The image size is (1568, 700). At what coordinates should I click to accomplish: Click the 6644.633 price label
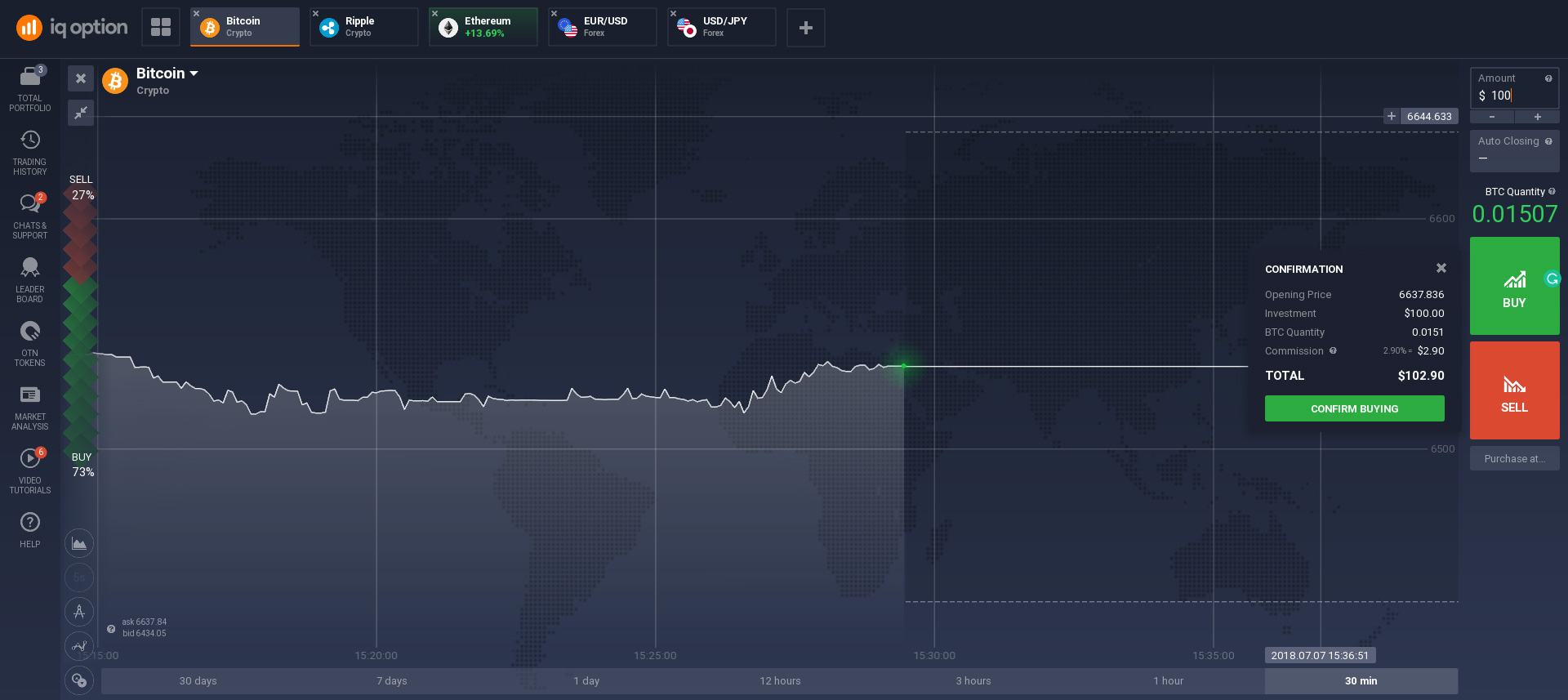[x=1429, y=116]
